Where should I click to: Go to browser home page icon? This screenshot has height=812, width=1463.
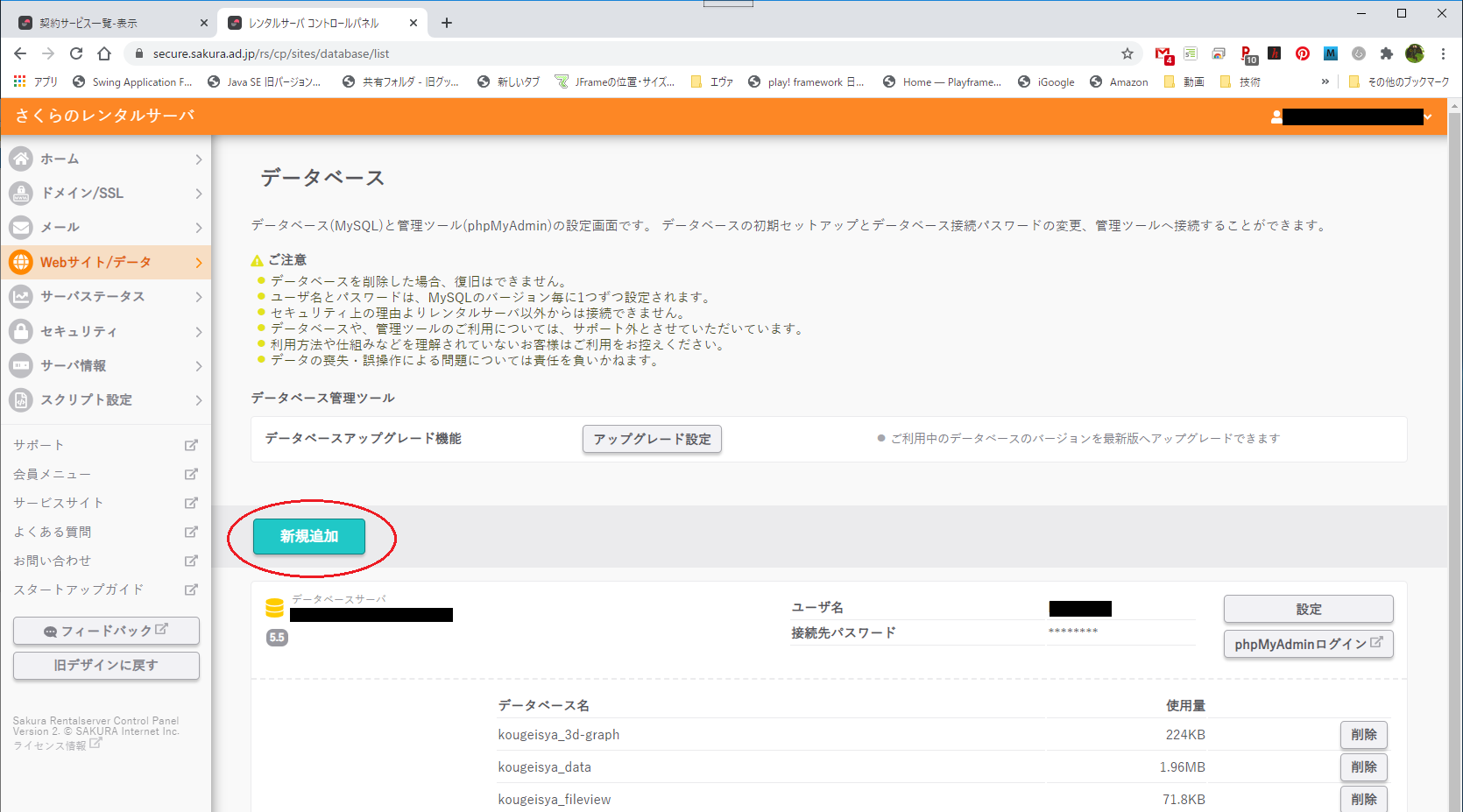click(x=104, y=53)
